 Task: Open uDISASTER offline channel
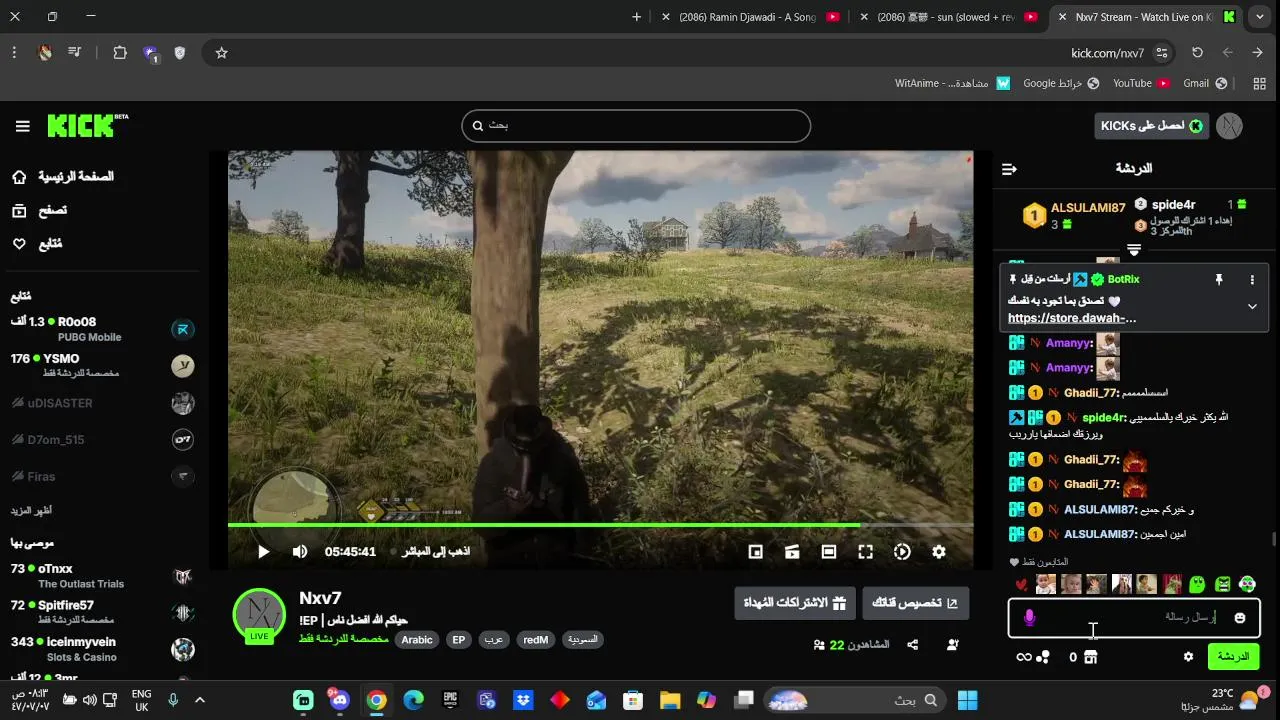coord(102,403)
